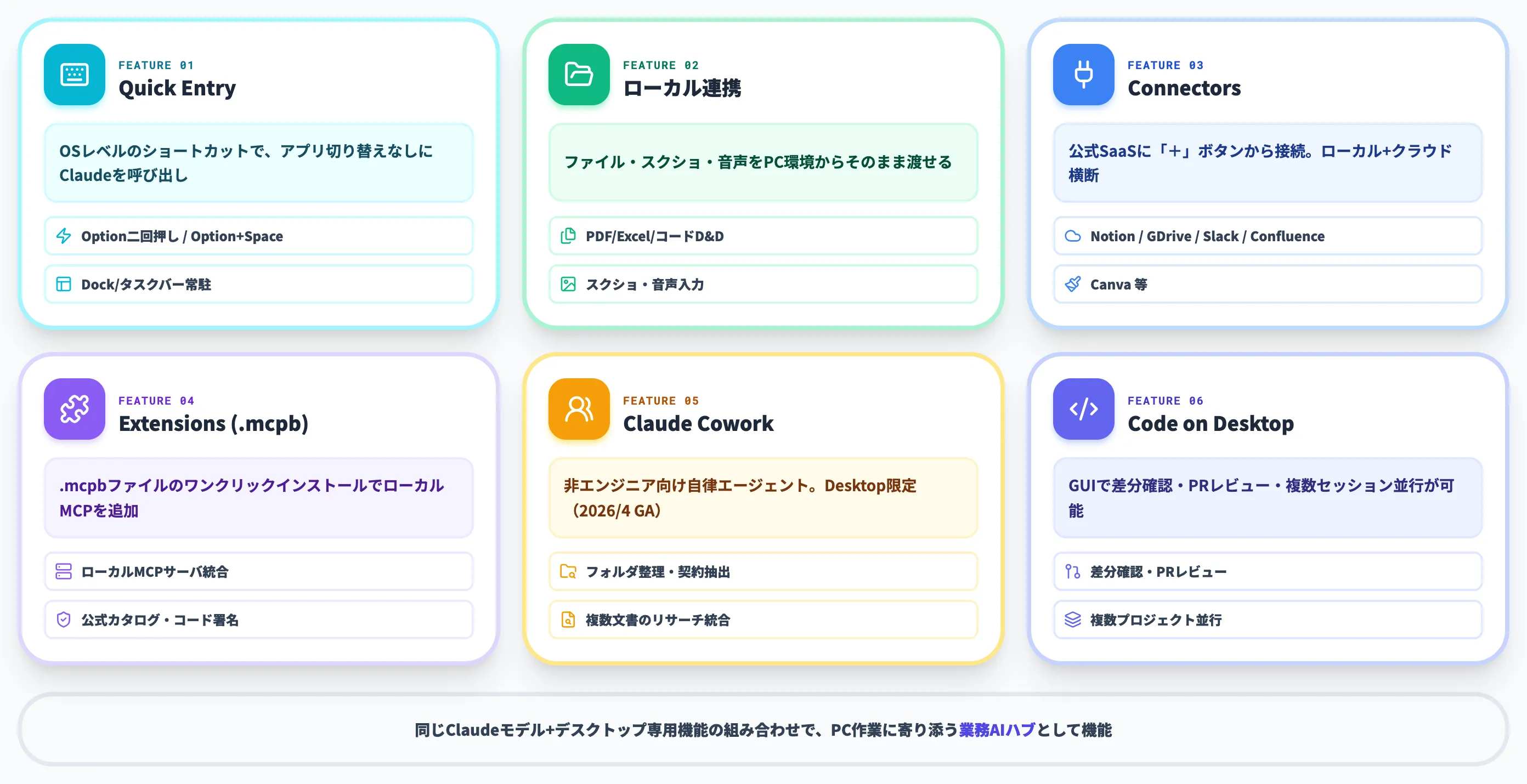Viewport: 1527px width, 784px height.
Task: Select the 差分確認・PRレビュー item
Action: (x=1268, y=571)
